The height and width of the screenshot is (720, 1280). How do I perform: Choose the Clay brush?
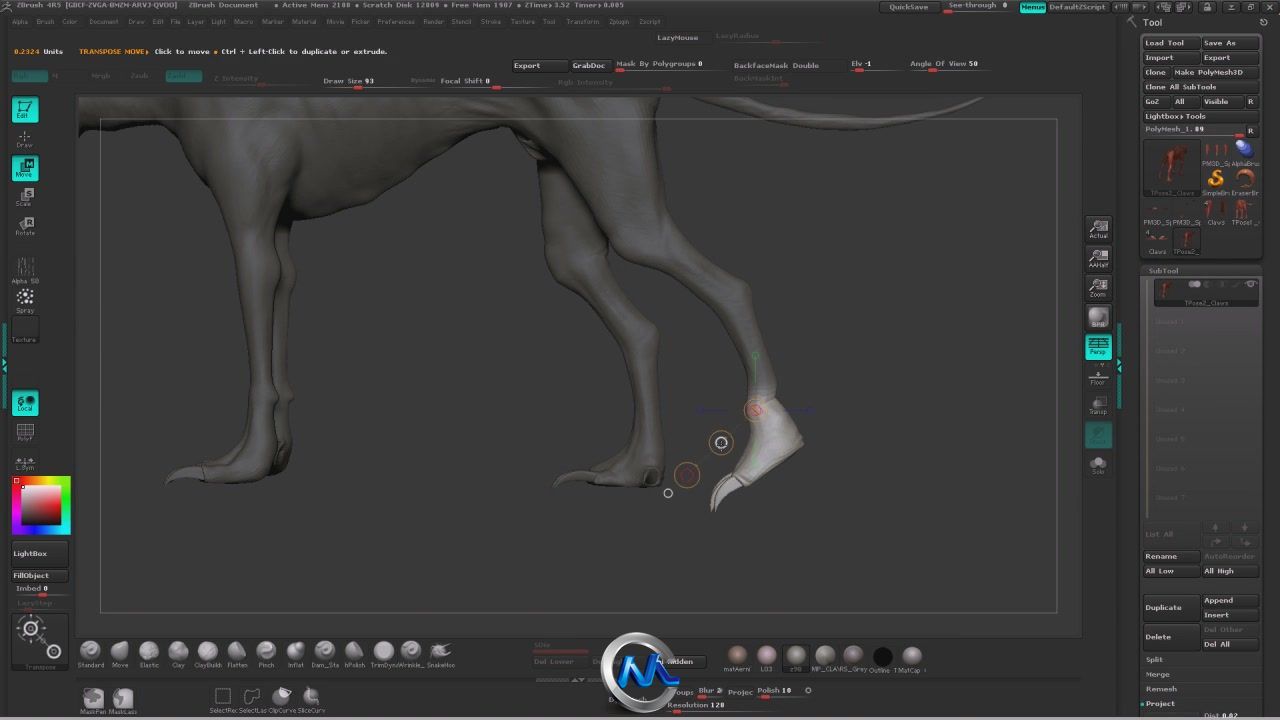tap(178, 654)
